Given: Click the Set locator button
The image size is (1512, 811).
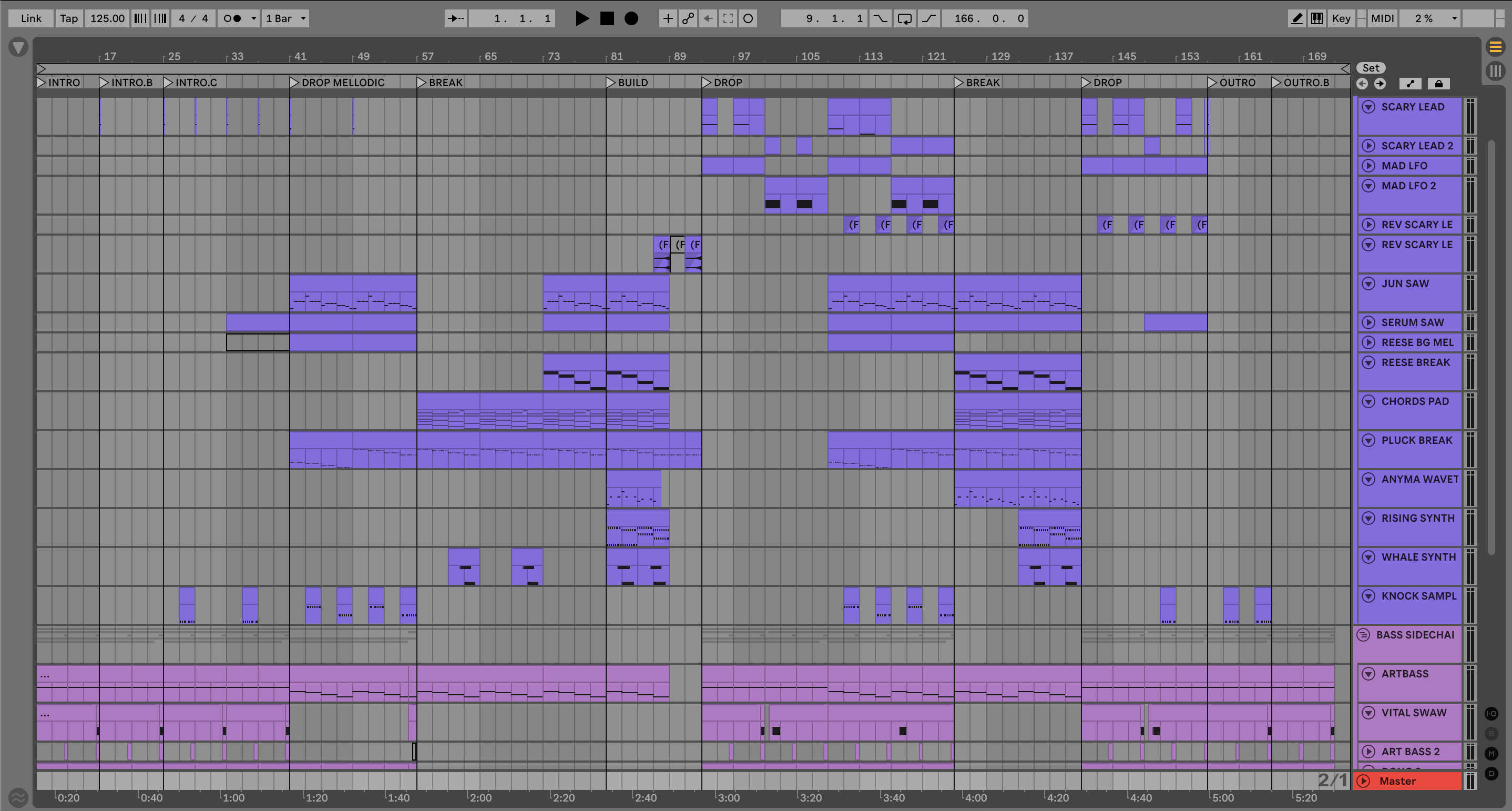Looking at the screenshot, I should (1371, 68).
